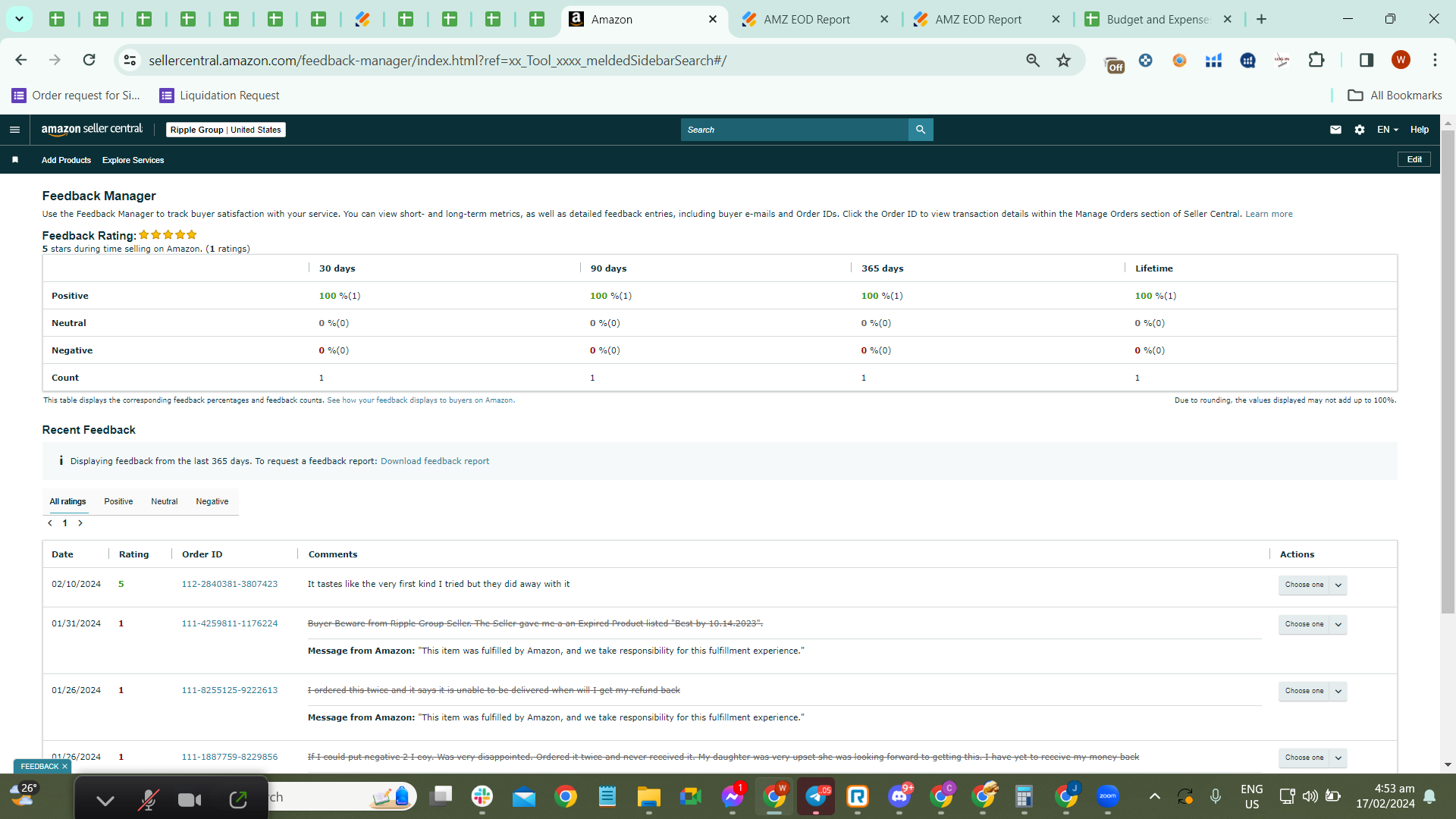The width and height of the screenshot is (1456, 819).
Task: Go to next feedback page arrow
Action: click(80, 523)
